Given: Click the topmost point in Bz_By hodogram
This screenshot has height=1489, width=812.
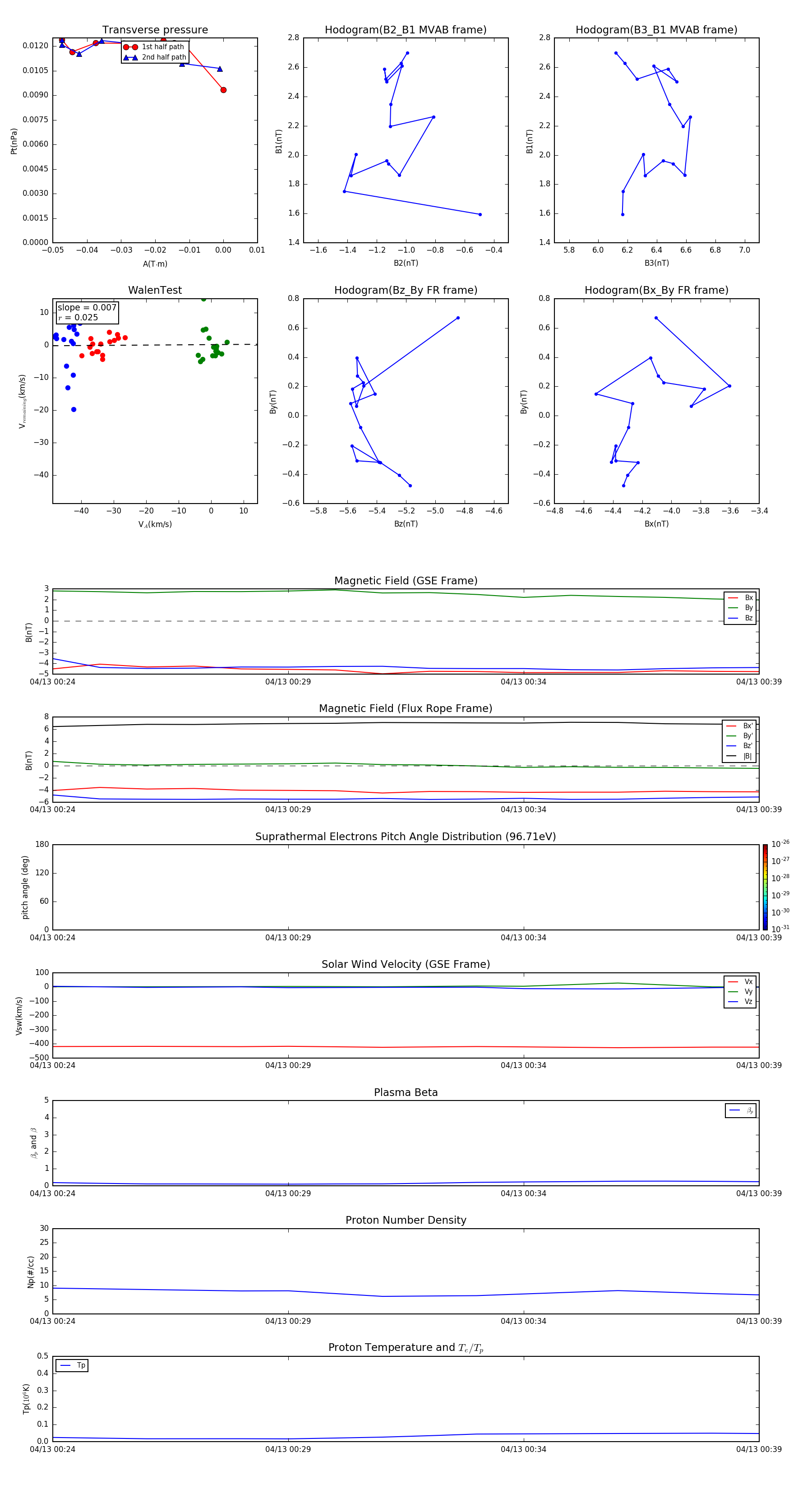Looking at the screenshot, I should (458, 318).
